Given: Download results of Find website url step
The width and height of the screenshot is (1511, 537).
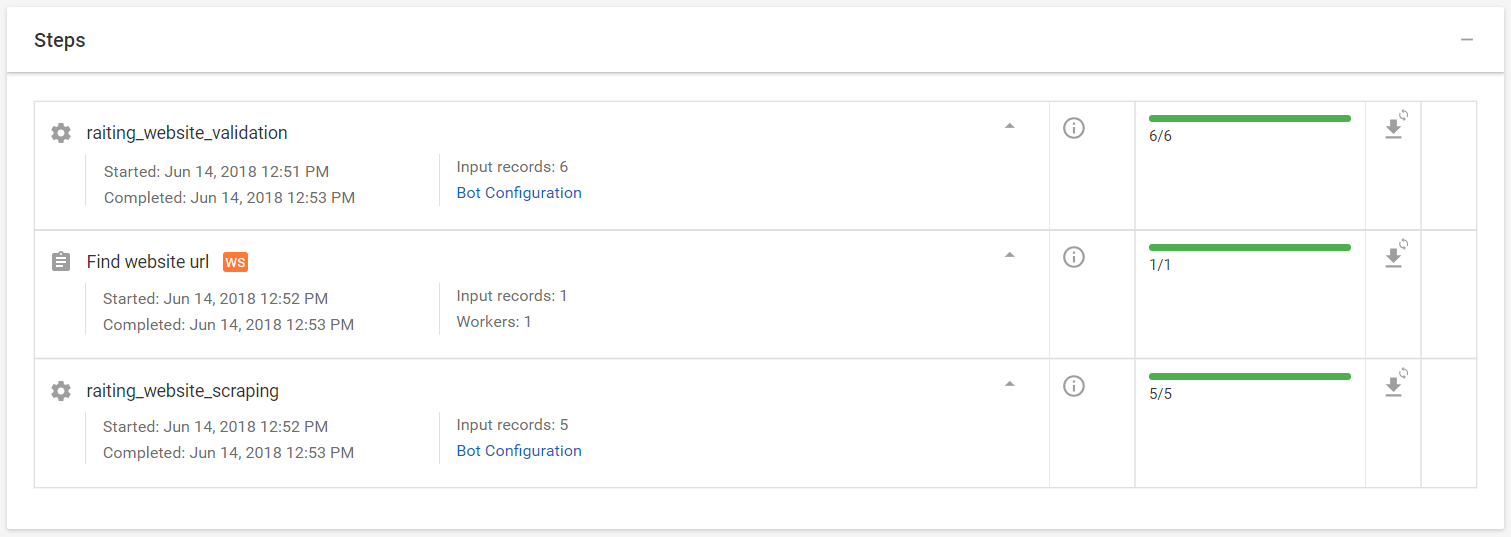Looking at the screenshot, I should click(1394, 257).
